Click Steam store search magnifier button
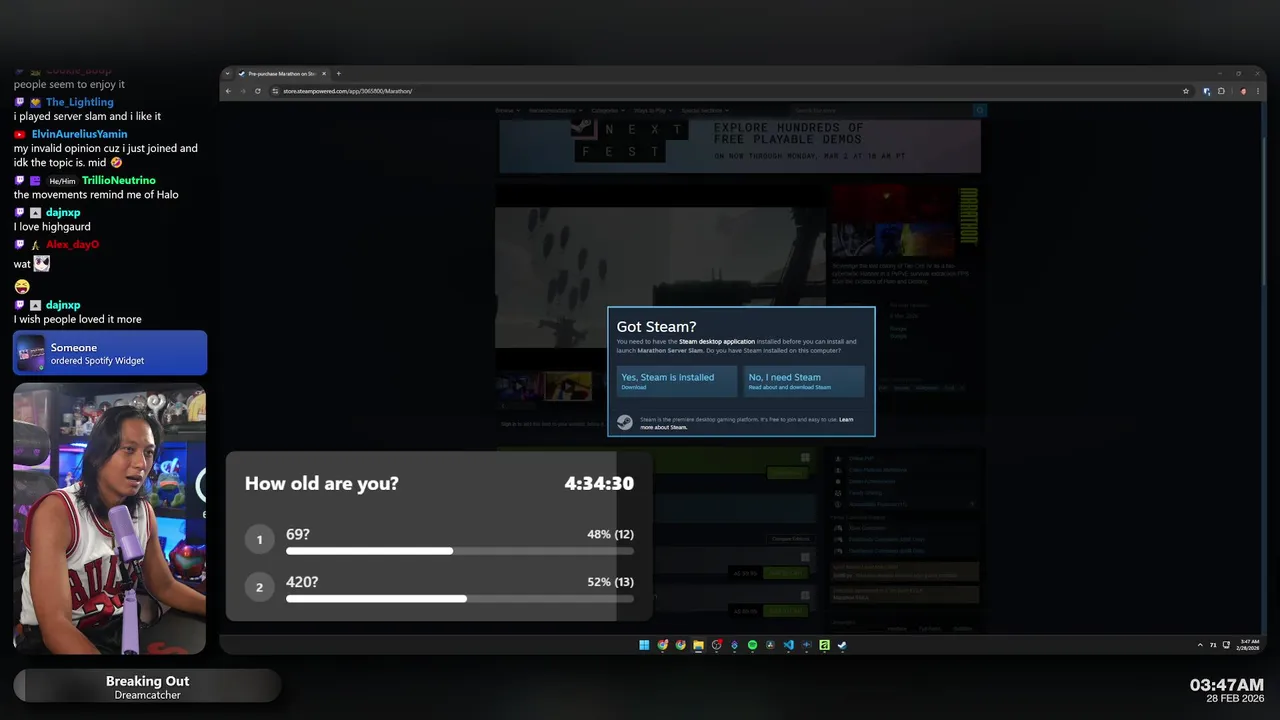1280x720 pixels. [x=980, y=110]
